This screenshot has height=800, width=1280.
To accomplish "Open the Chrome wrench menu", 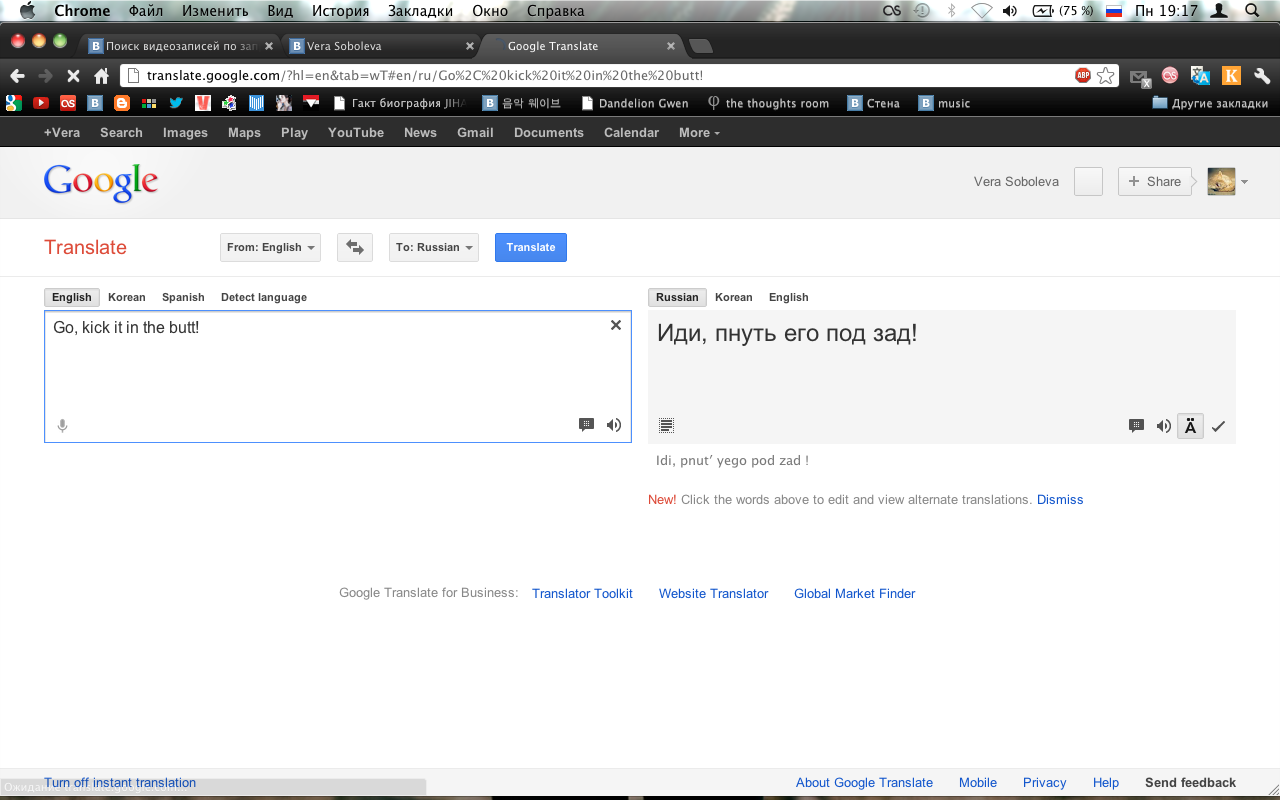I will pyautogui.click(x=1262, y=75).
